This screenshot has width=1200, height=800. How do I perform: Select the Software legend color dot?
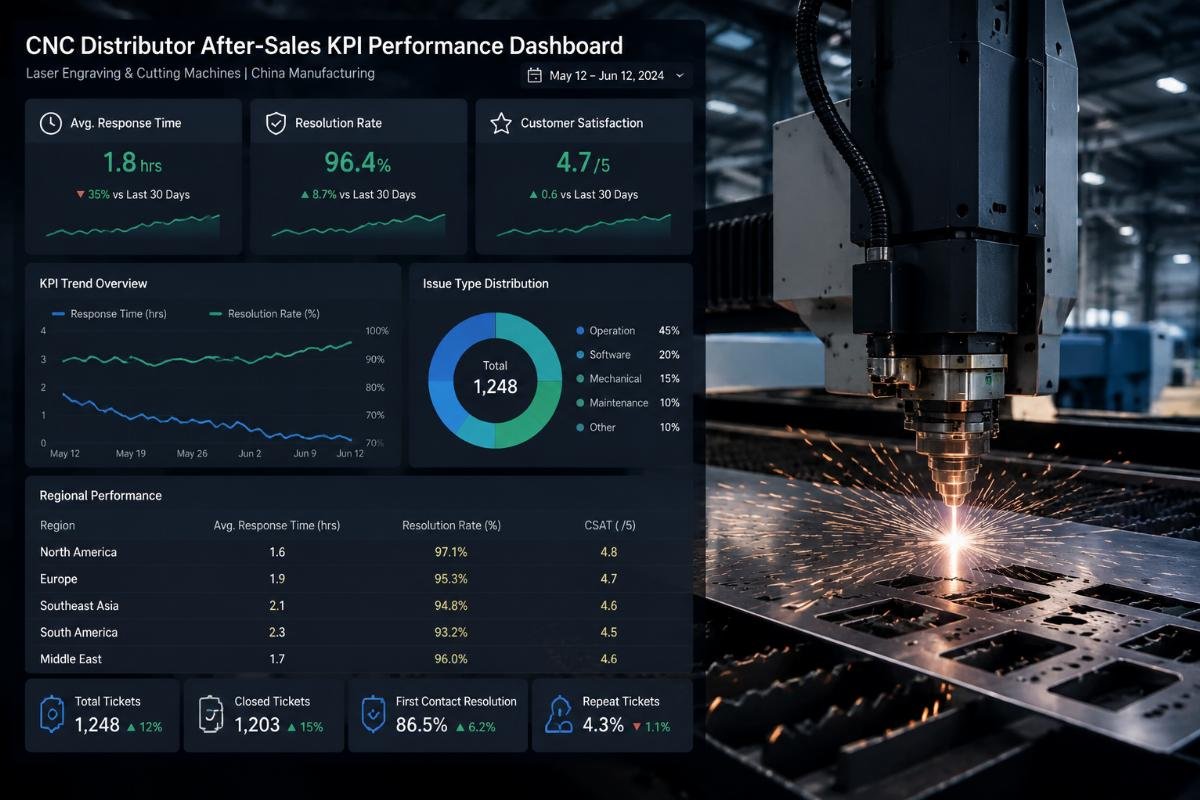coord(580,355)
